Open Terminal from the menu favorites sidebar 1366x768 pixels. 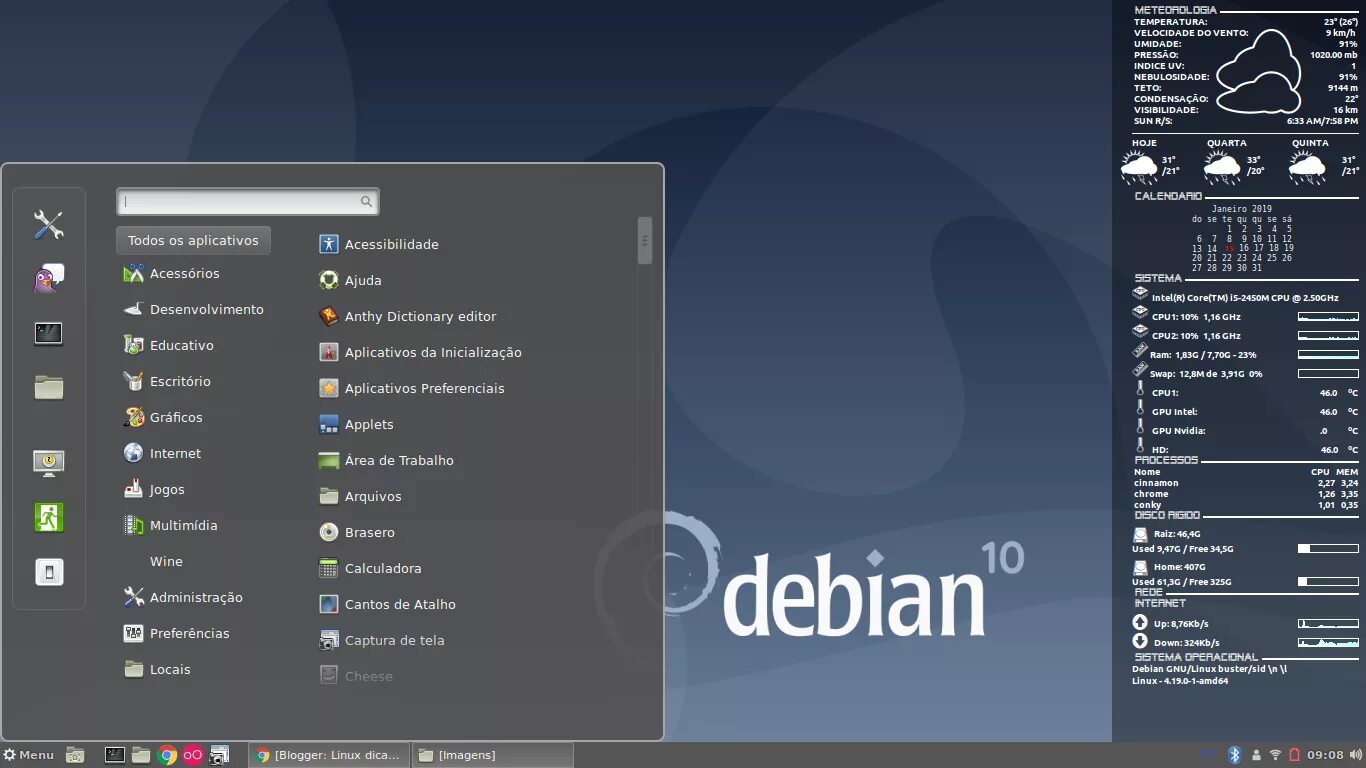coord(48,333)
